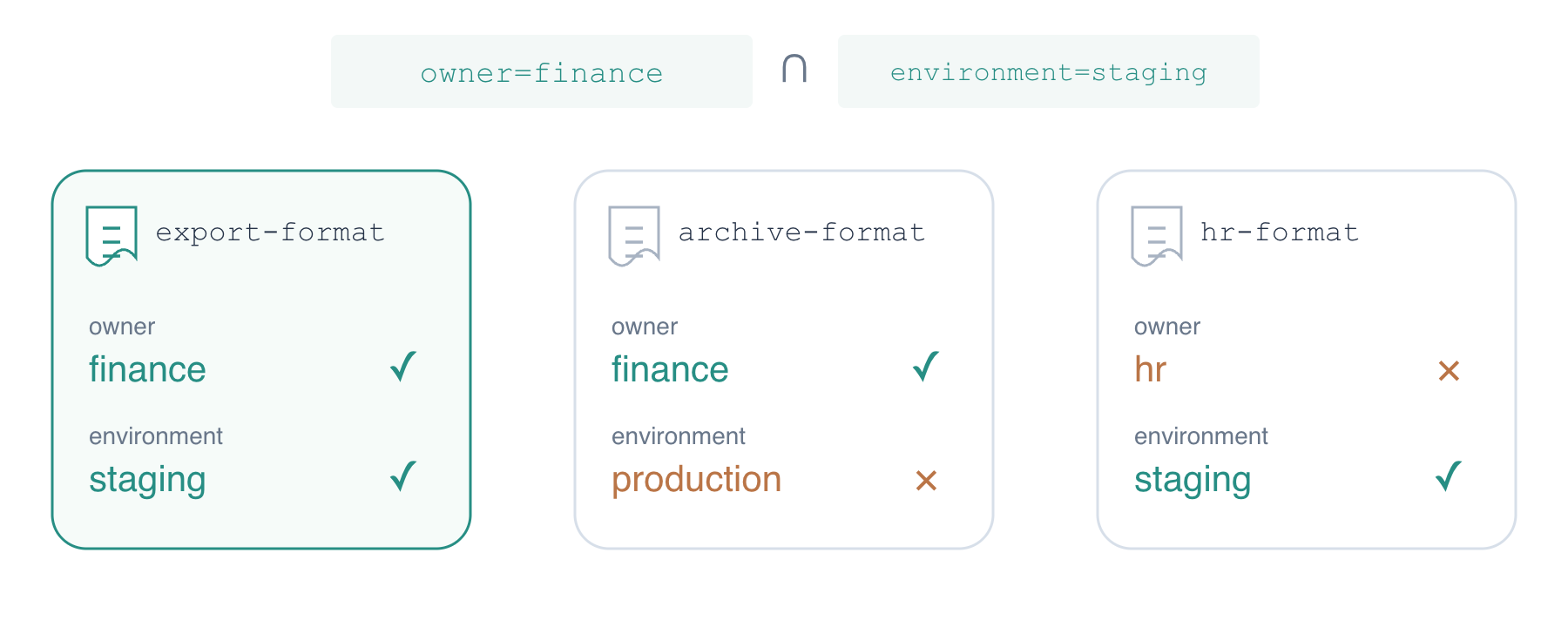This screenshot has width=1568, height=627.
Task: Click the environment label in hr-format card
Action: coord(1201,436)
